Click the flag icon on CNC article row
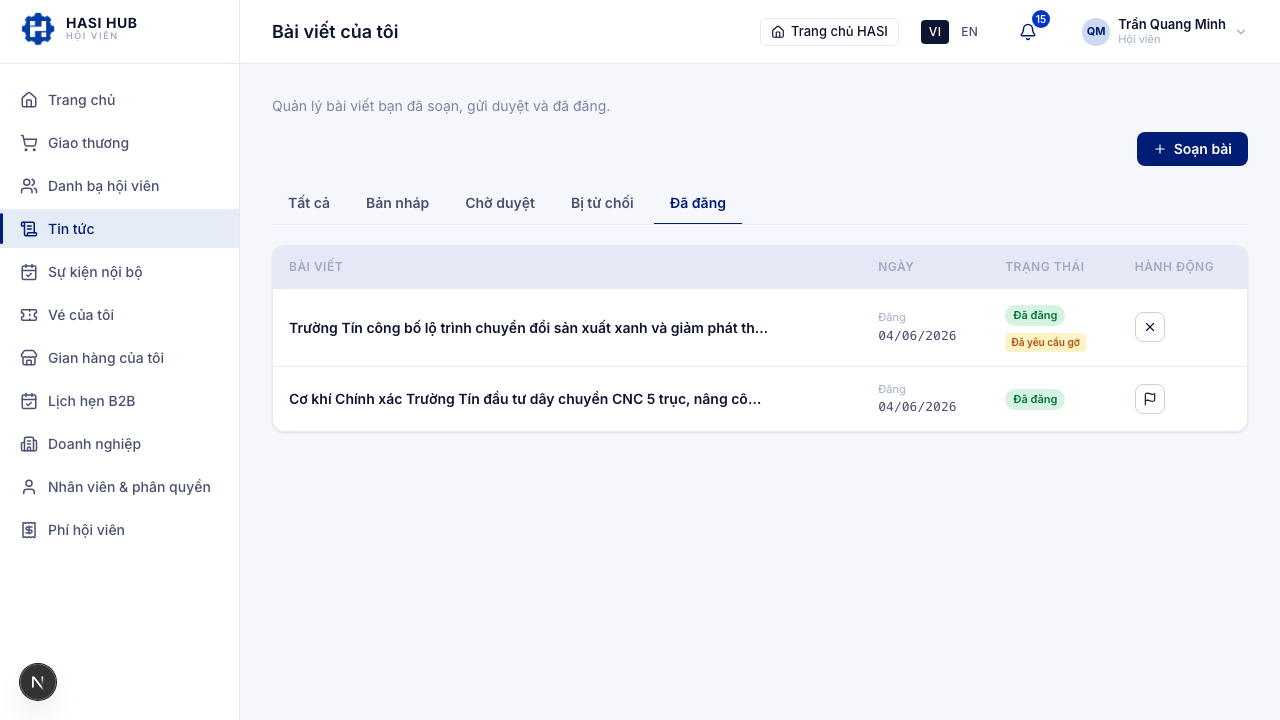 [x=1150, y=399]
